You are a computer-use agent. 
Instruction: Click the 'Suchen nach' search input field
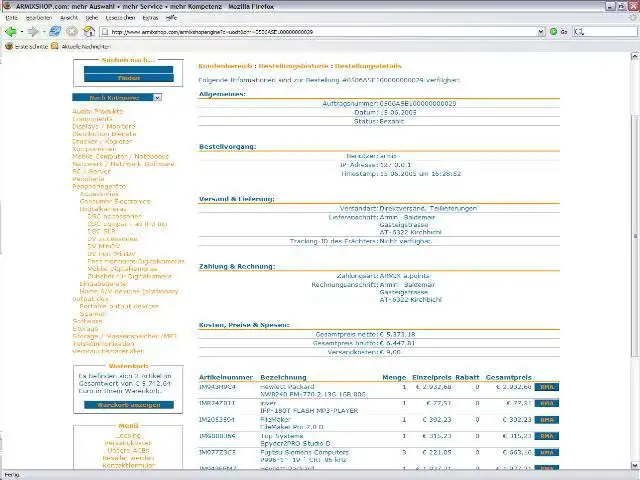[129, 70]
